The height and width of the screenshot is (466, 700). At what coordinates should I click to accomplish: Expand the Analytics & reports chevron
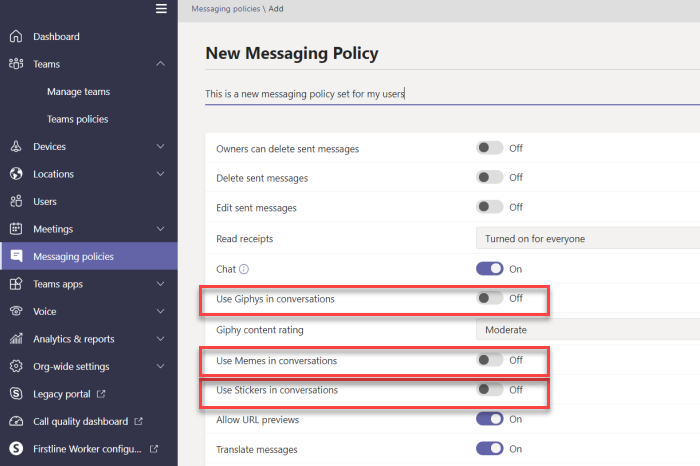161,339
